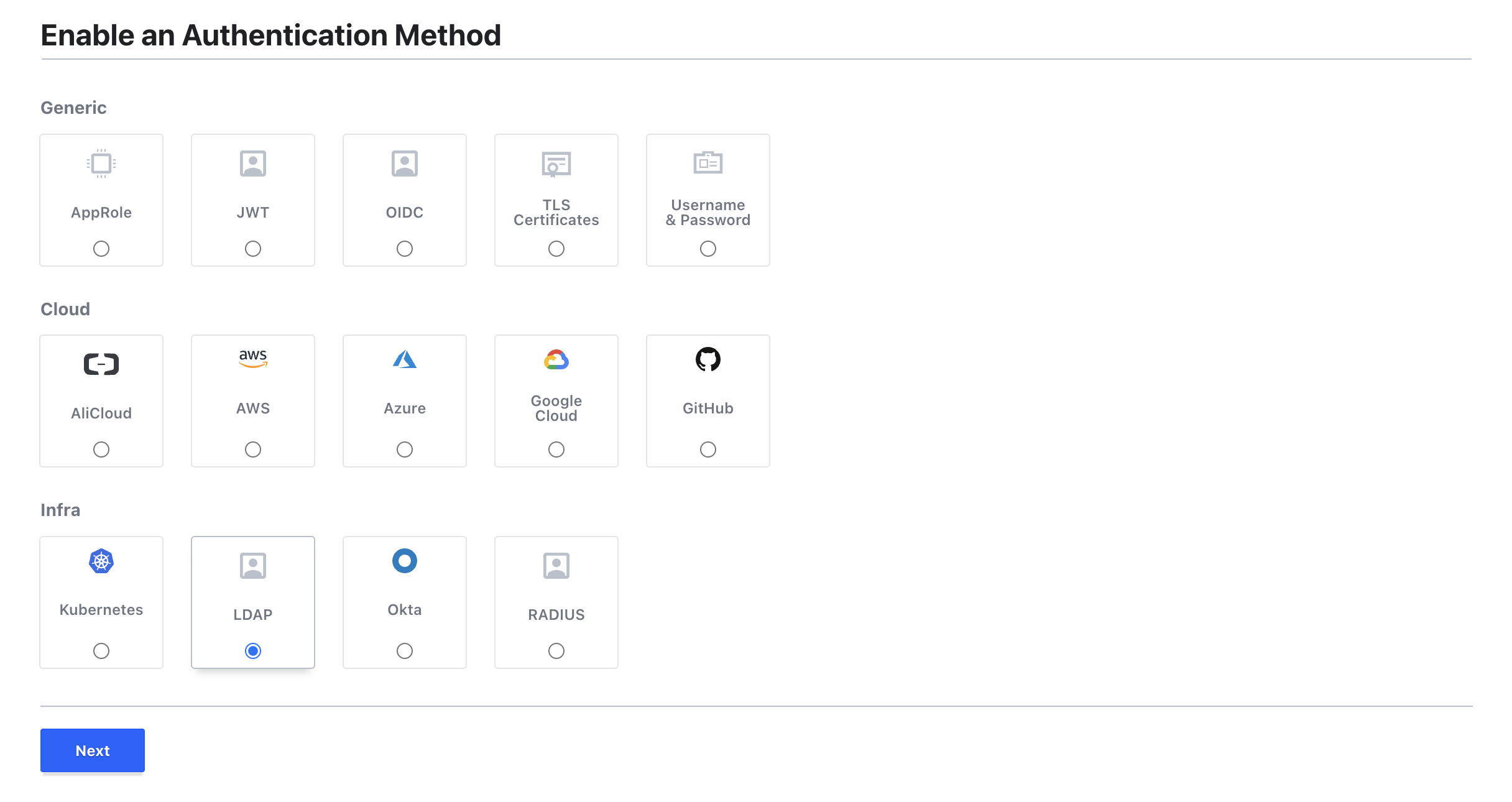
Task: Click the Infra section heading
Action: (60, 510)
